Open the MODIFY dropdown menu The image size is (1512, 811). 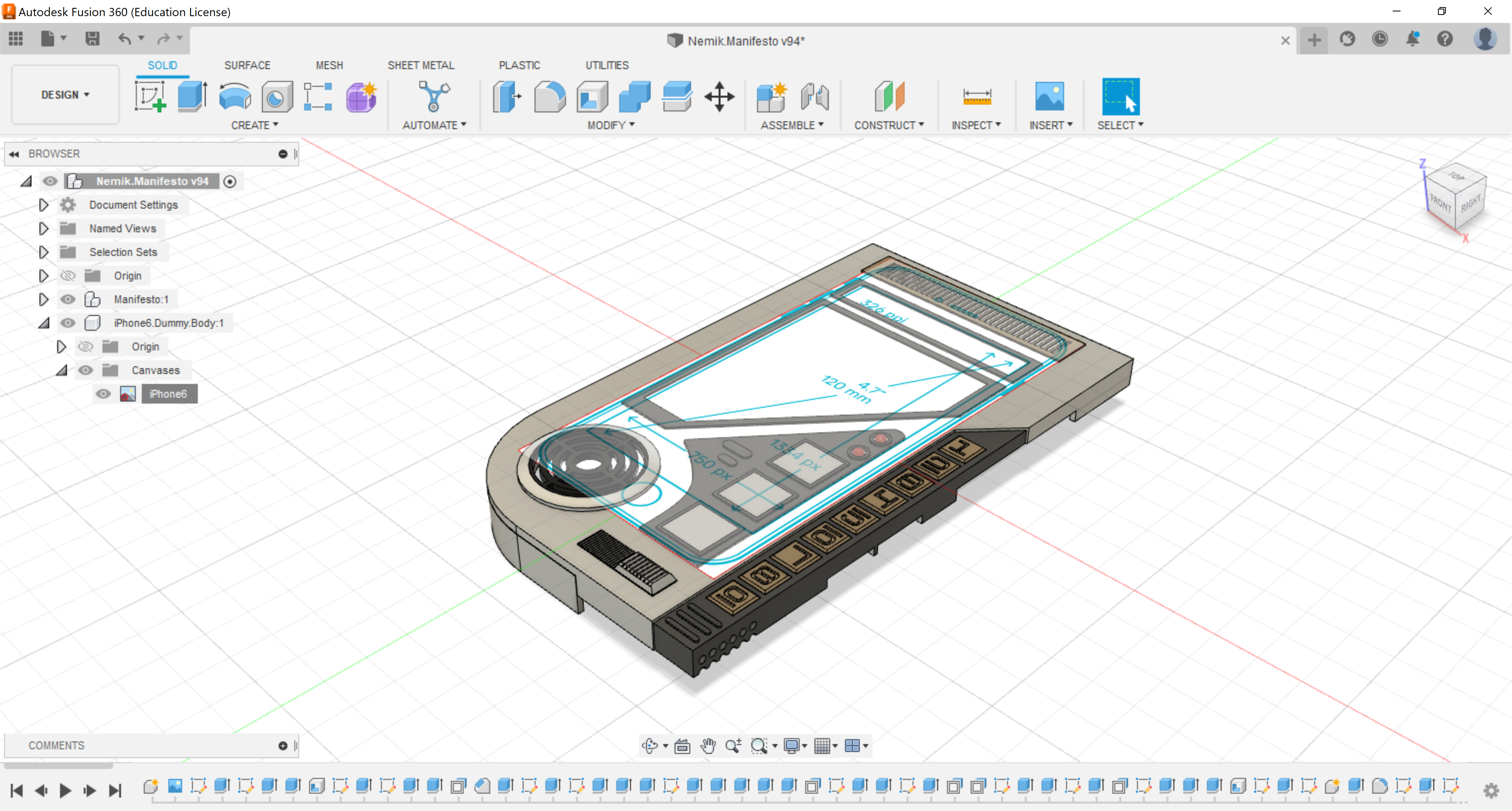click(611, 125)
